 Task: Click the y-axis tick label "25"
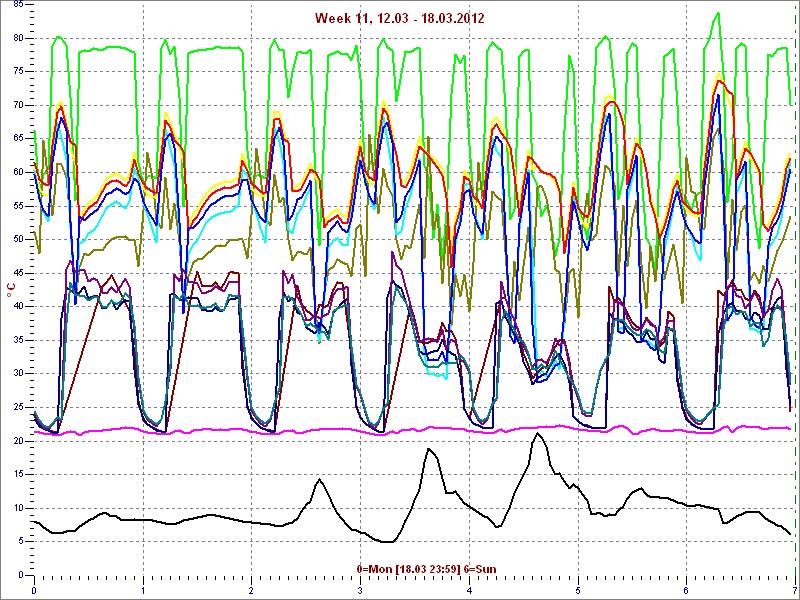(18, 407)
